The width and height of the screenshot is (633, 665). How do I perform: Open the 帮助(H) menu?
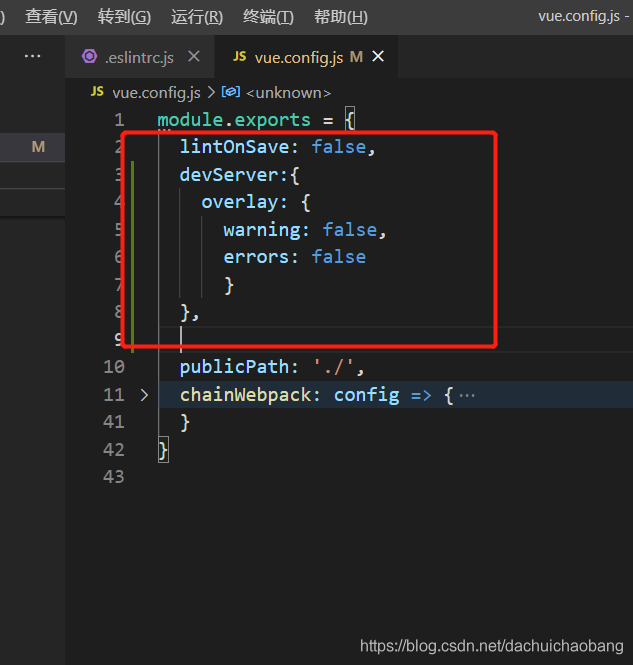point(340,17)
